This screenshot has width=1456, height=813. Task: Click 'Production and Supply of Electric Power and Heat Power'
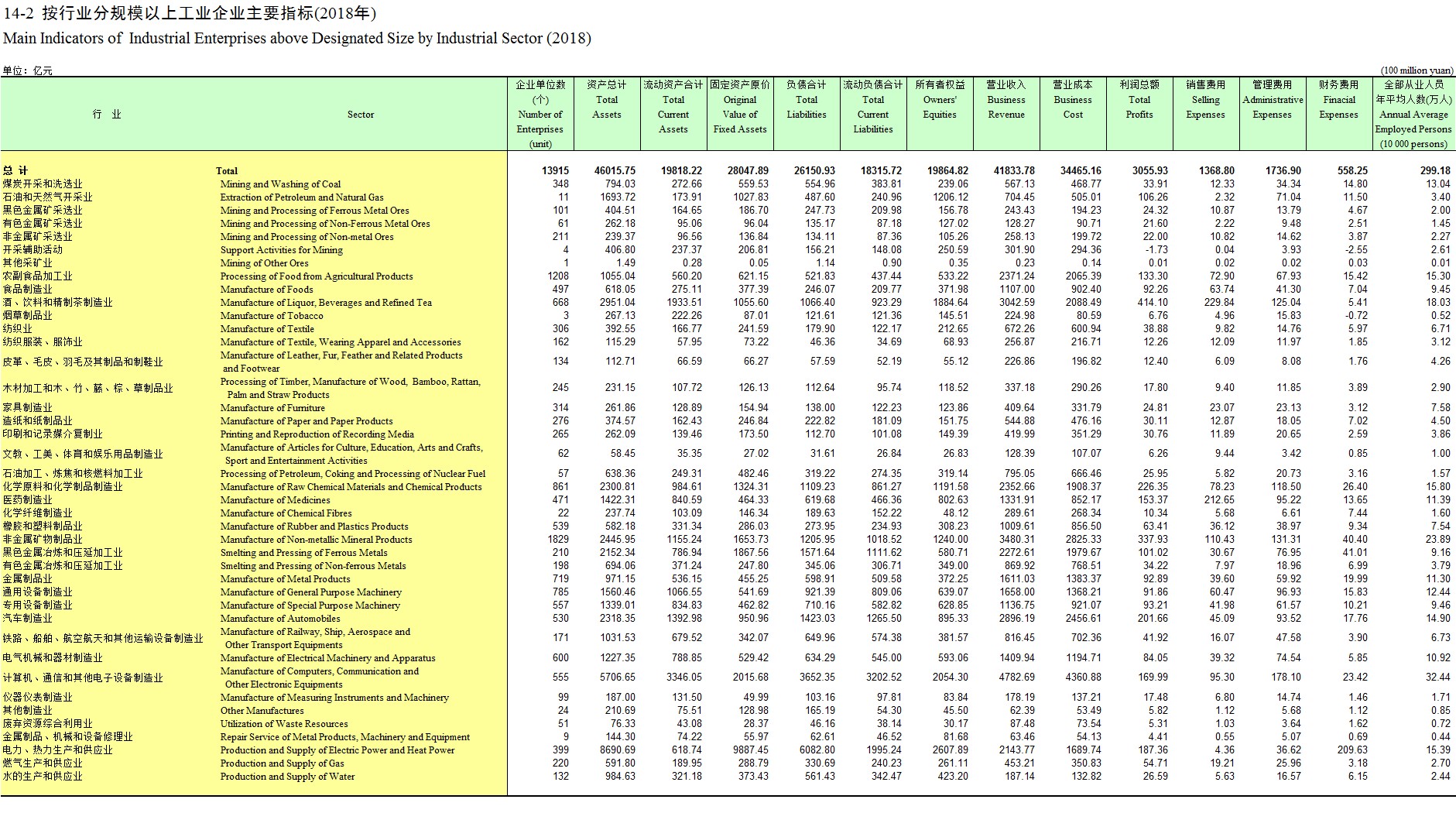coord(337,750)
